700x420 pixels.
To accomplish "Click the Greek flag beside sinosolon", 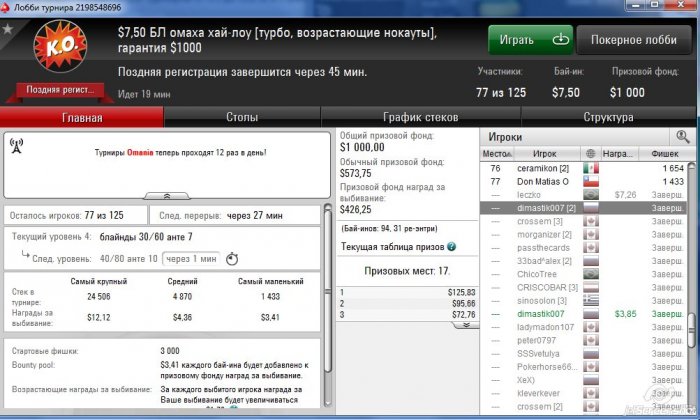I will 591,301.
